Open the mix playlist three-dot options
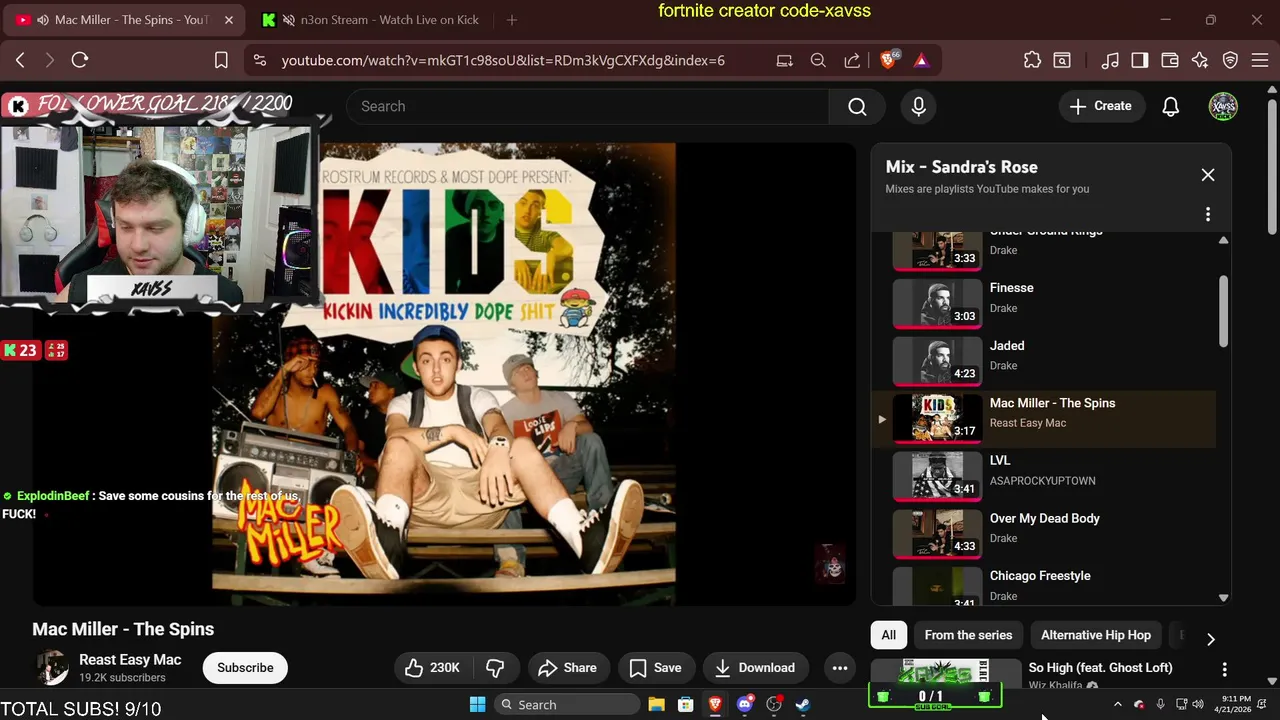Viewport: 1280px width, 720px height. pos(1208,214)
